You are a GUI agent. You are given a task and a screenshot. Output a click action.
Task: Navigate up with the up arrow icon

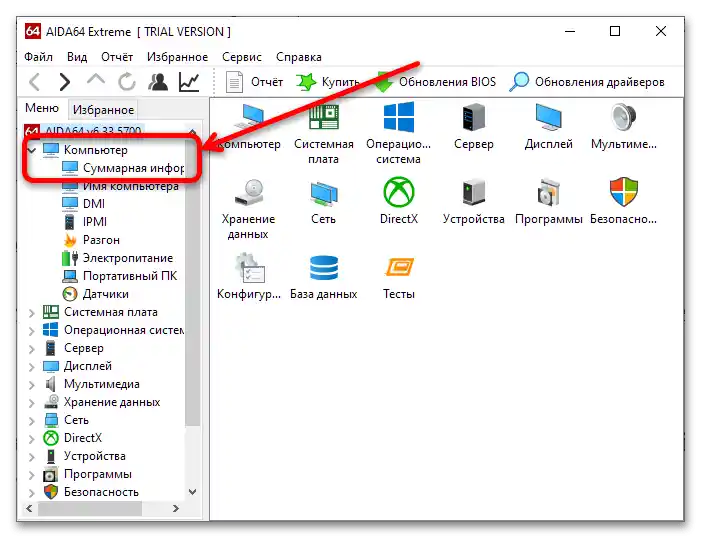point(96,80)
